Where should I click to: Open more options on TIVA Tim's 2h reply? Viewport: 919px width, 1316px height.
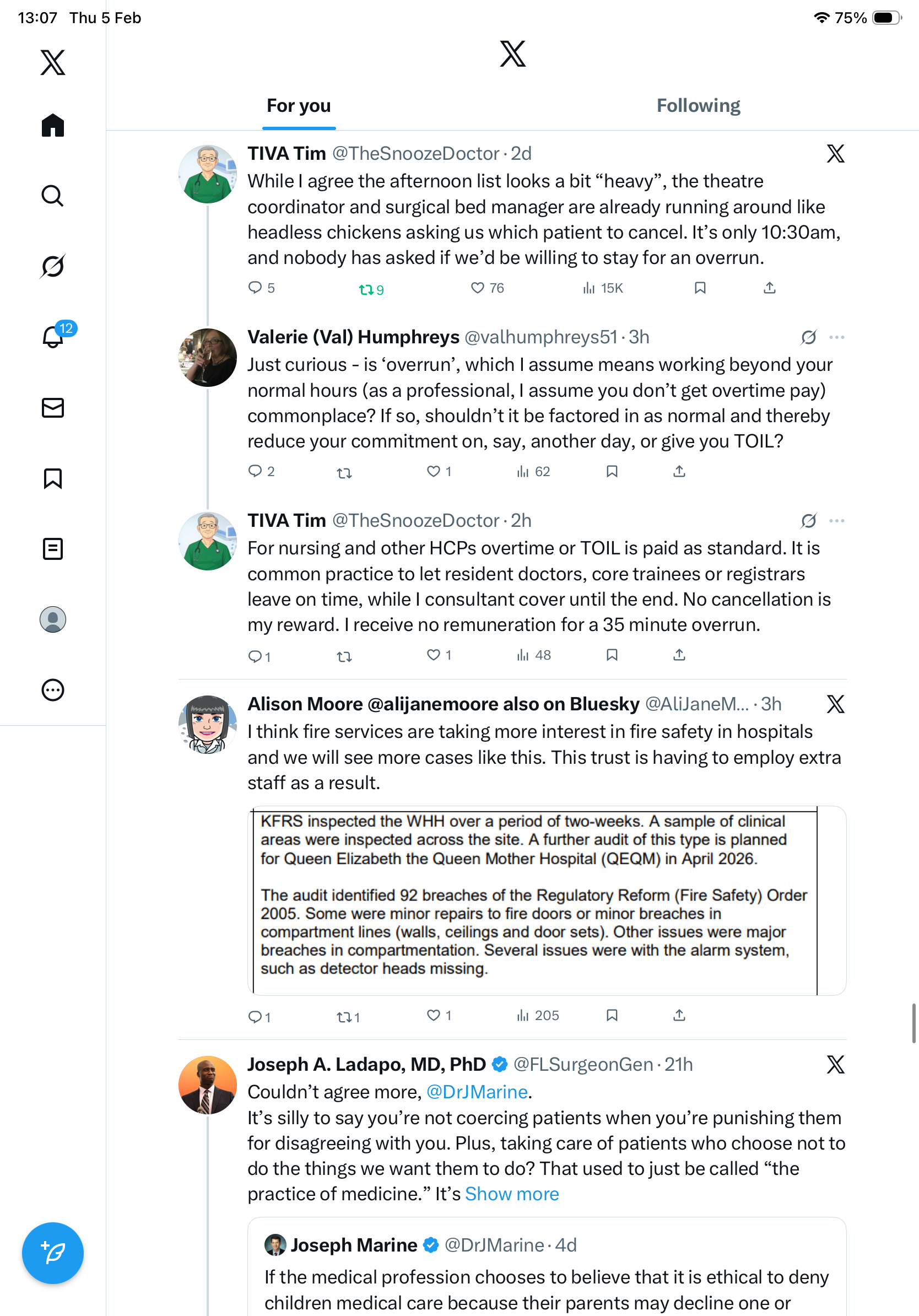click(x=836, y=520)
